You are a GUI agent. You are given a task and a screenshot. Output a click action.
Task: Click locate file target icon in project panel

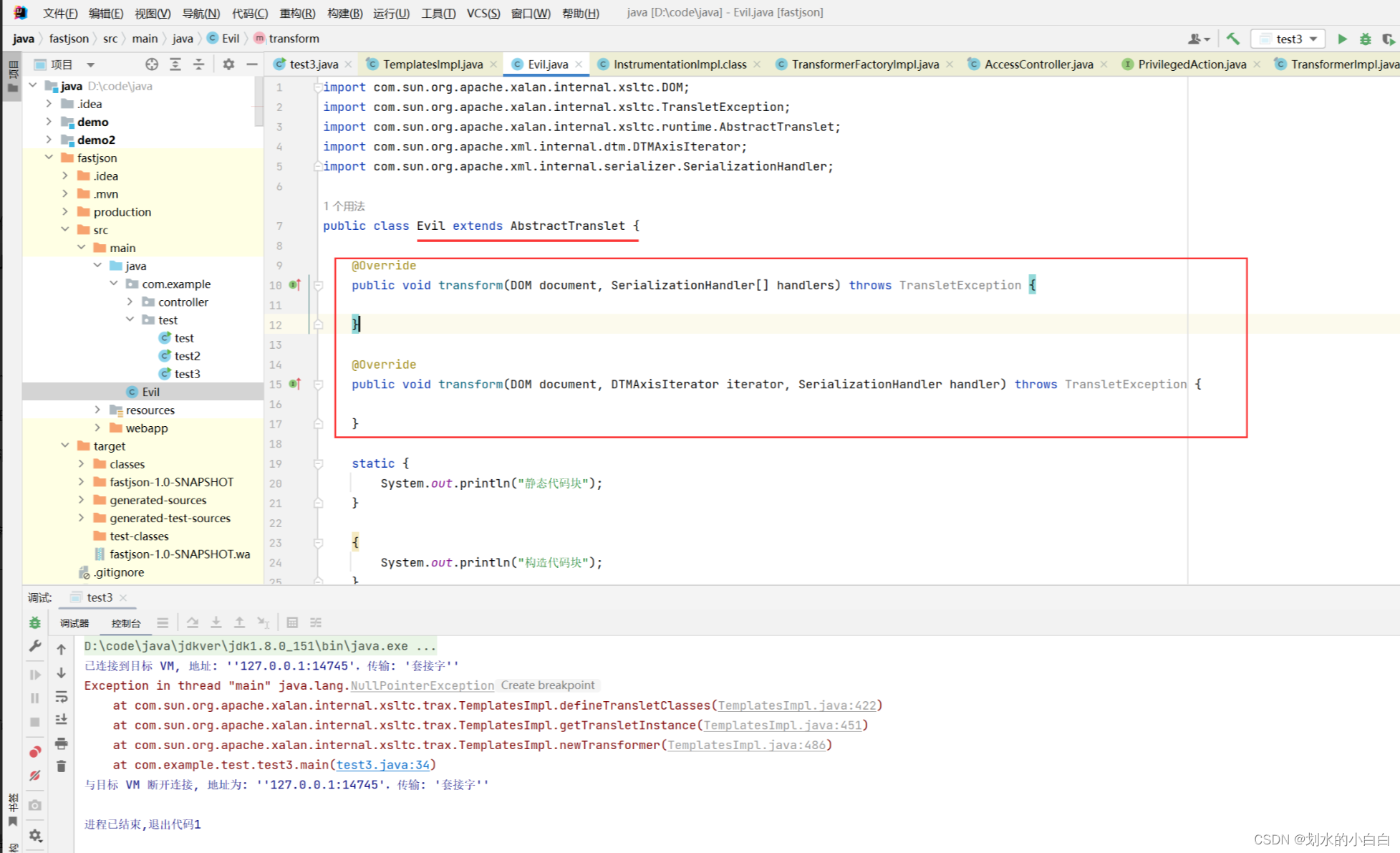click(x=151, y=64)
